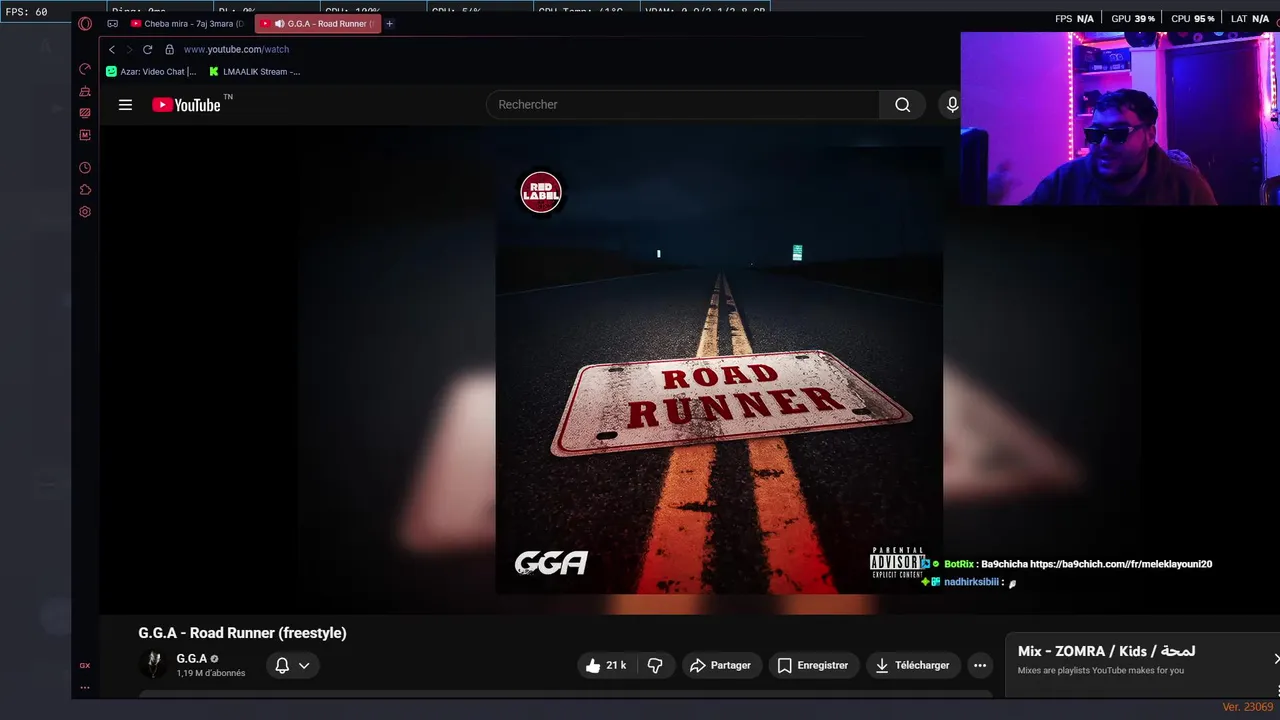Image resolution: width=1280 pixels, height=720 pixels.
Task: Click the Enregistrer save button
Action: pos(813,665)
